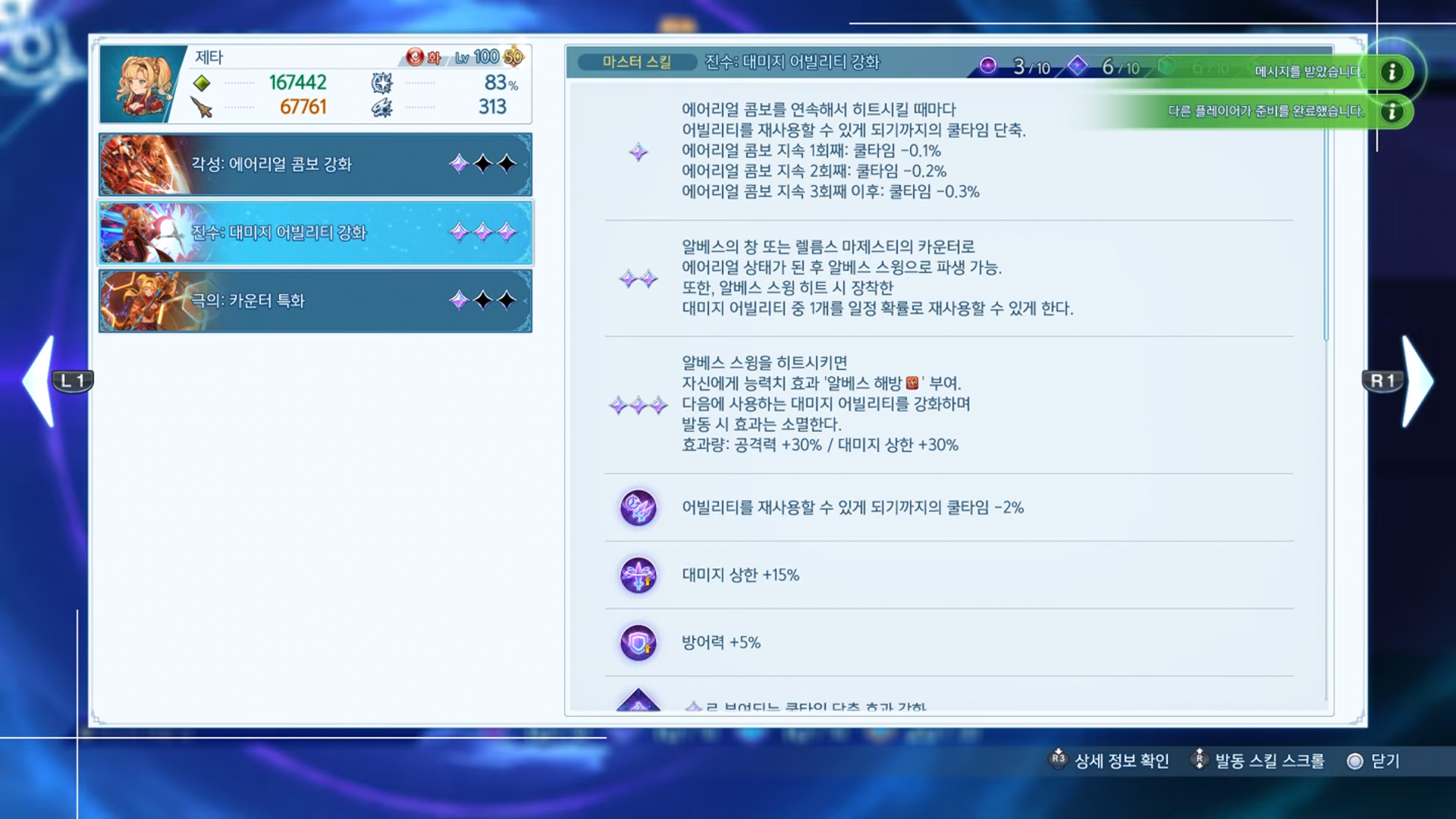Image resolution: width=1456 pixels, height=819 pixels.
Task: Click the two-star tier icon in details
Action: 639,279
